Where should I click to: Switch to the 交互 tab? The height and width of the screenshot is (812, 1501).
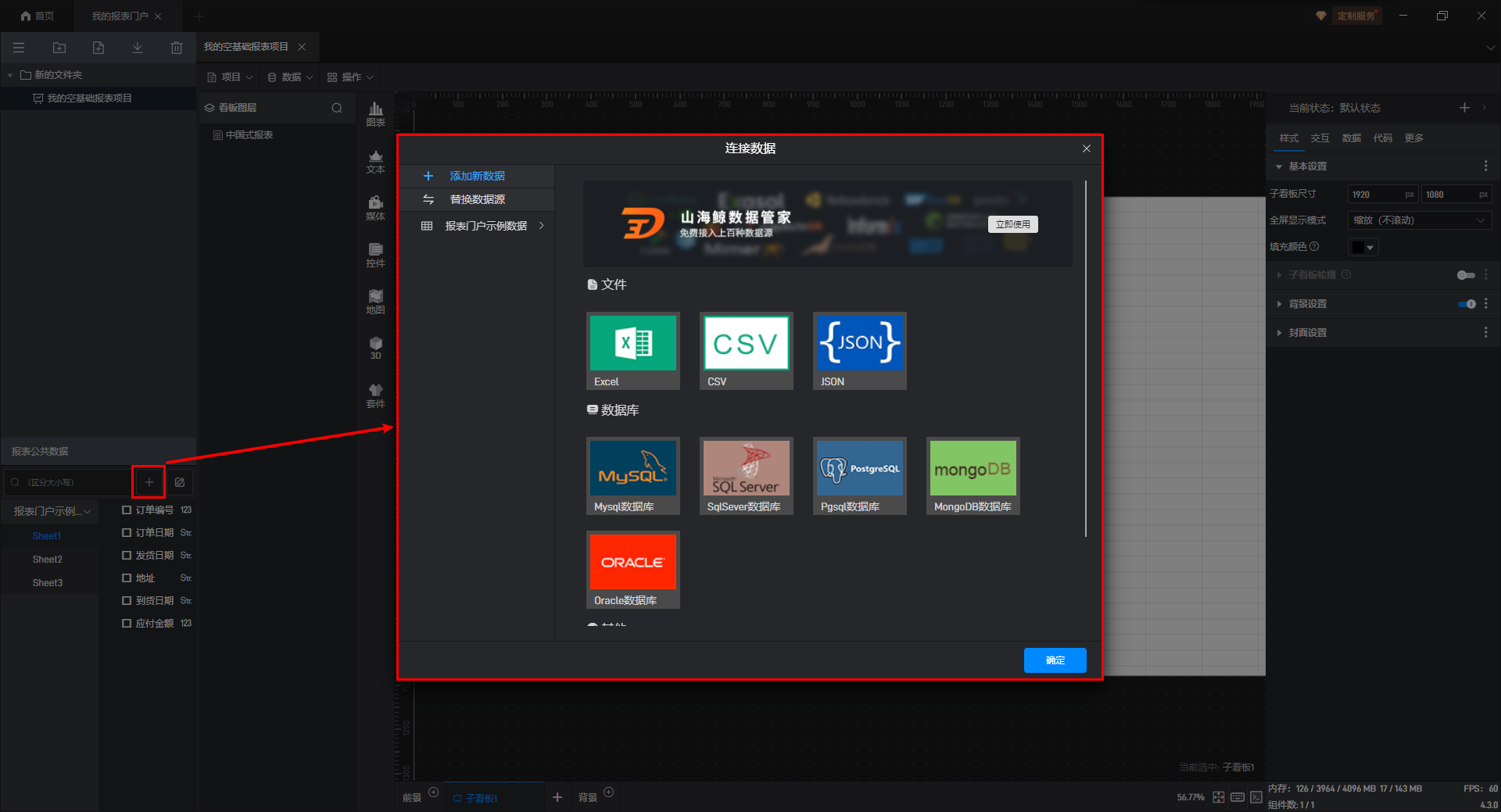1320,138
